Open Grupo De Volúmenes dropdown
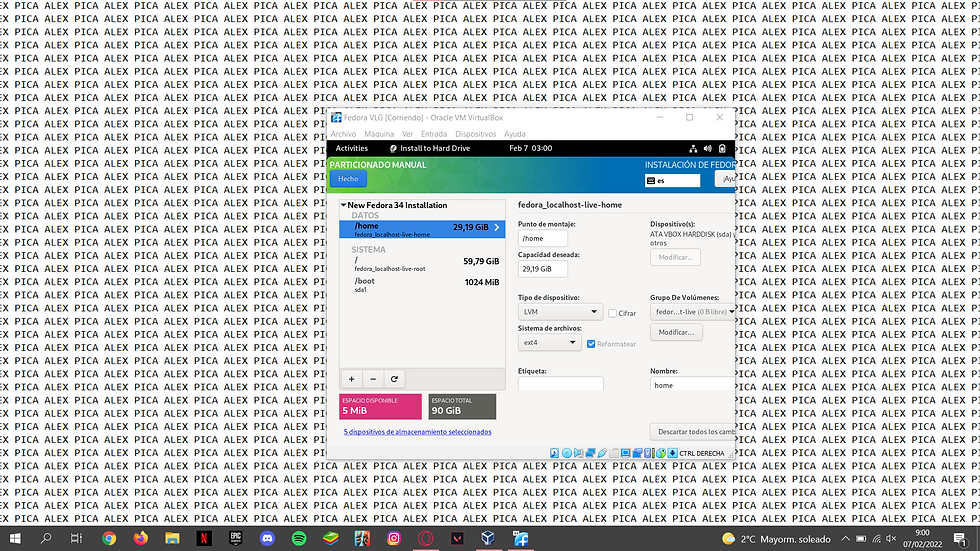Image resolution: width=980 pixels, height=551 pixels. pos(692,312)
